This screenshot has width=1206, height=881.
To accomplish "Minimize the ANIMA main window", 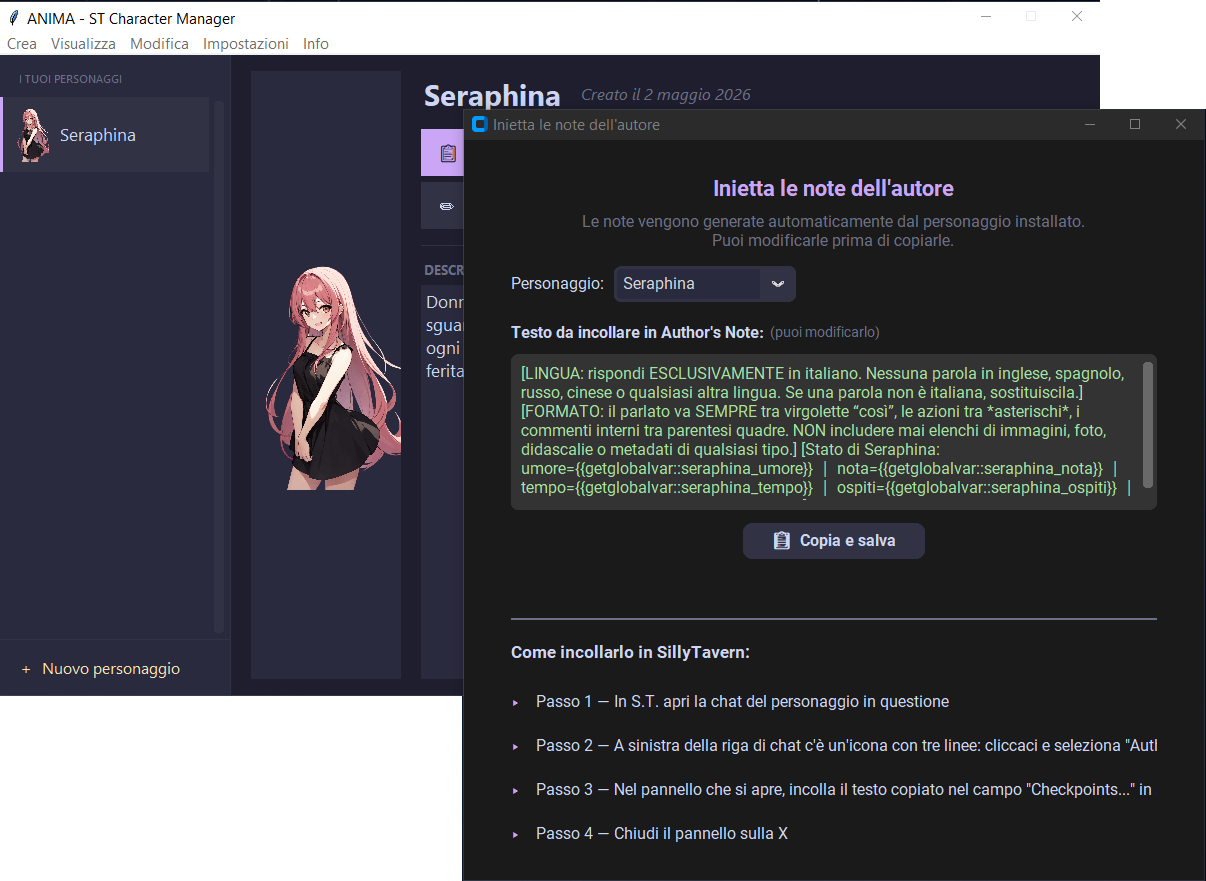I will (985, 16).
